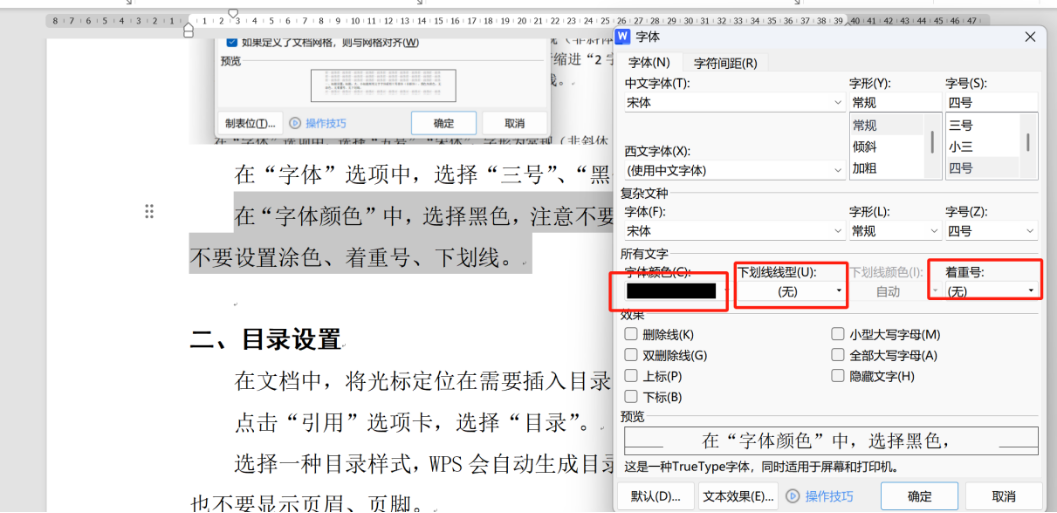Check the 隐藏文字 option
Viewport: 1057px width, 513px height.
click(x=839, y=377)
